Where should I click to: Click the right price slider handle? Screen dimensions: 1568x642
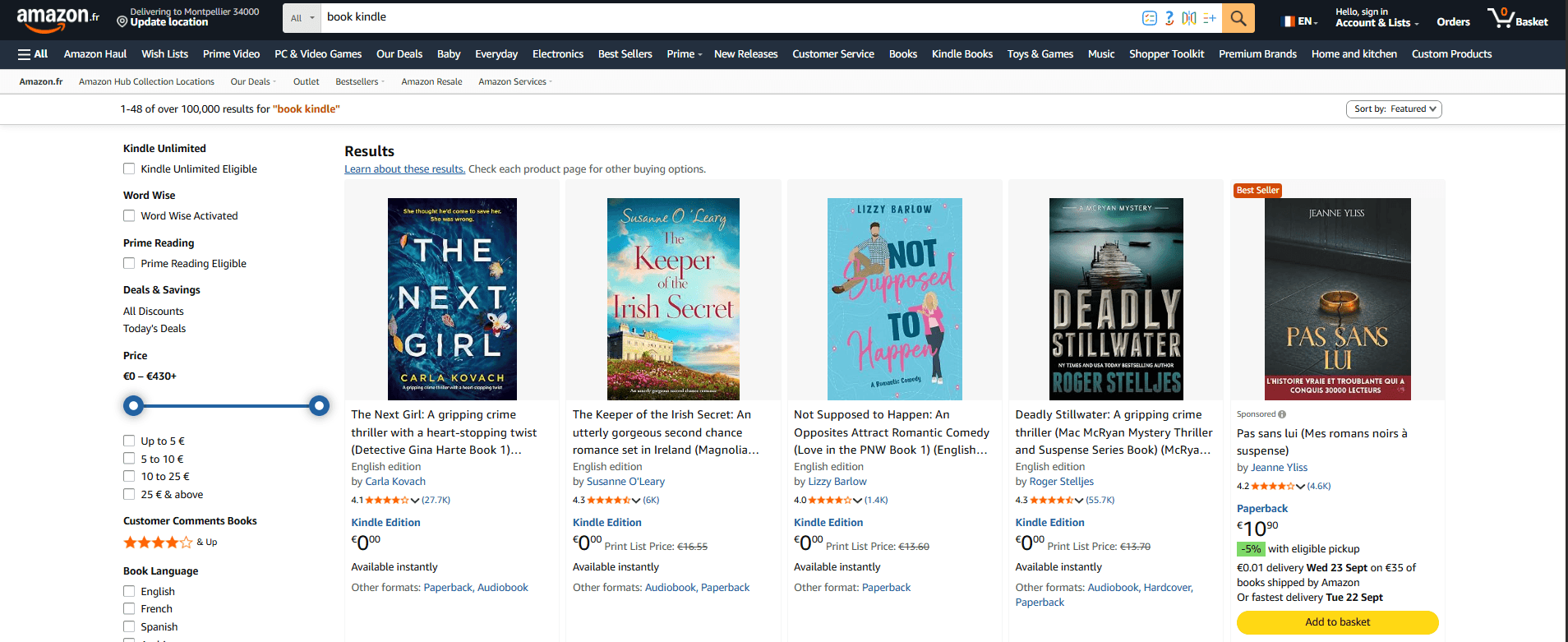[x=319, y=405]
